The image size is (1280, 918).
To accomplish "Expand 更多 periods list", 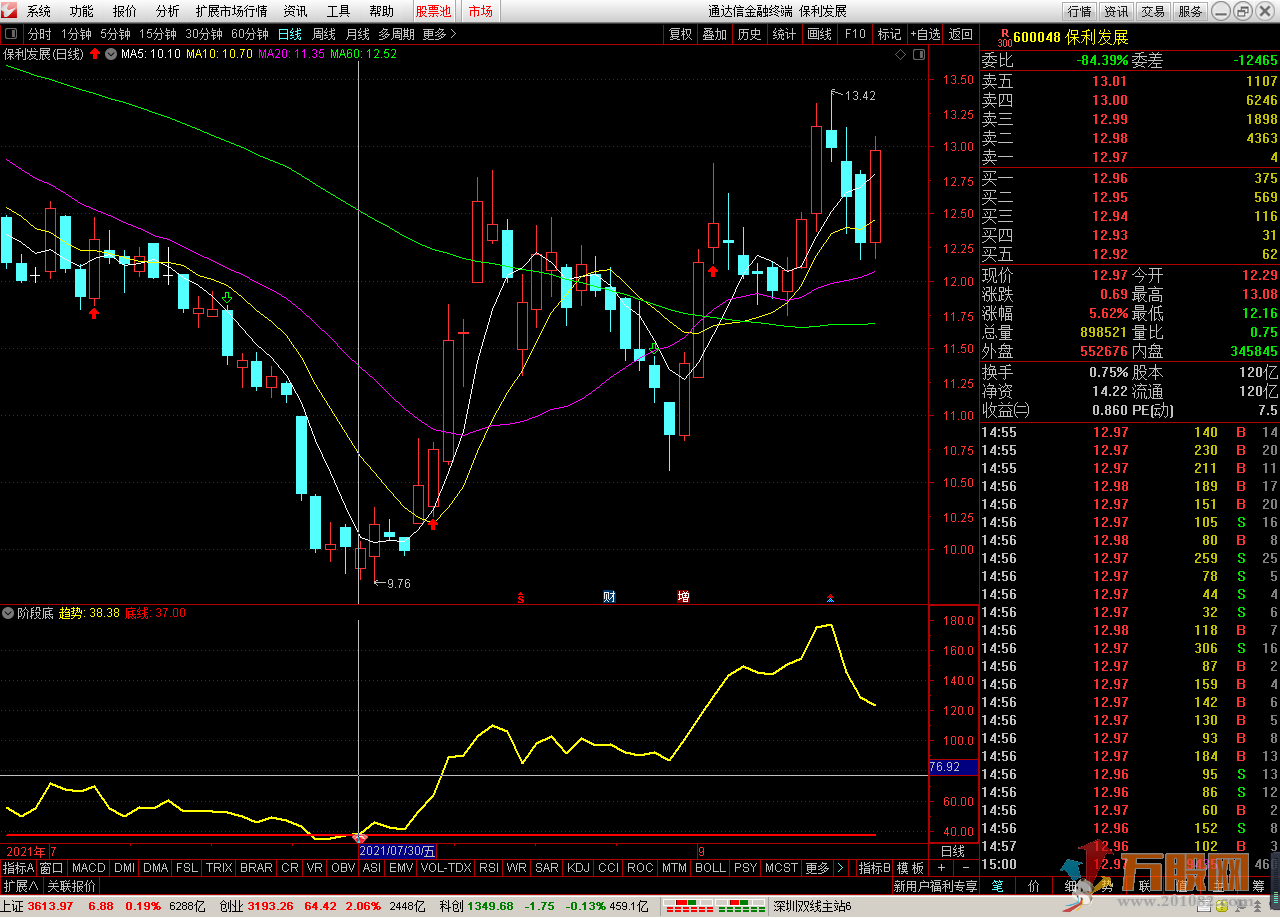I will tap(439, 34).
